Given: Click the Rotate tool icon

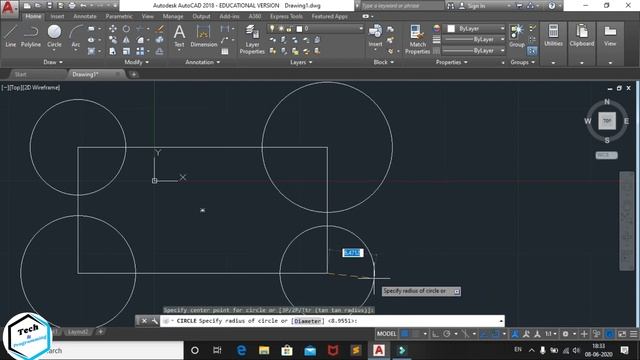Looking at the screenshot, I should coord(126,29).
